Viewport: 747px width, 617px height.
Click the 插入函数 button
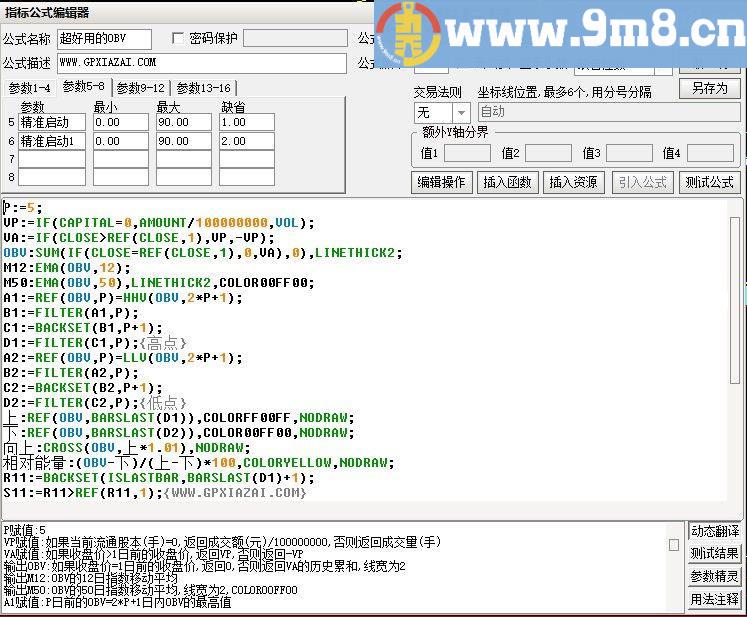(x=507, y=182)
